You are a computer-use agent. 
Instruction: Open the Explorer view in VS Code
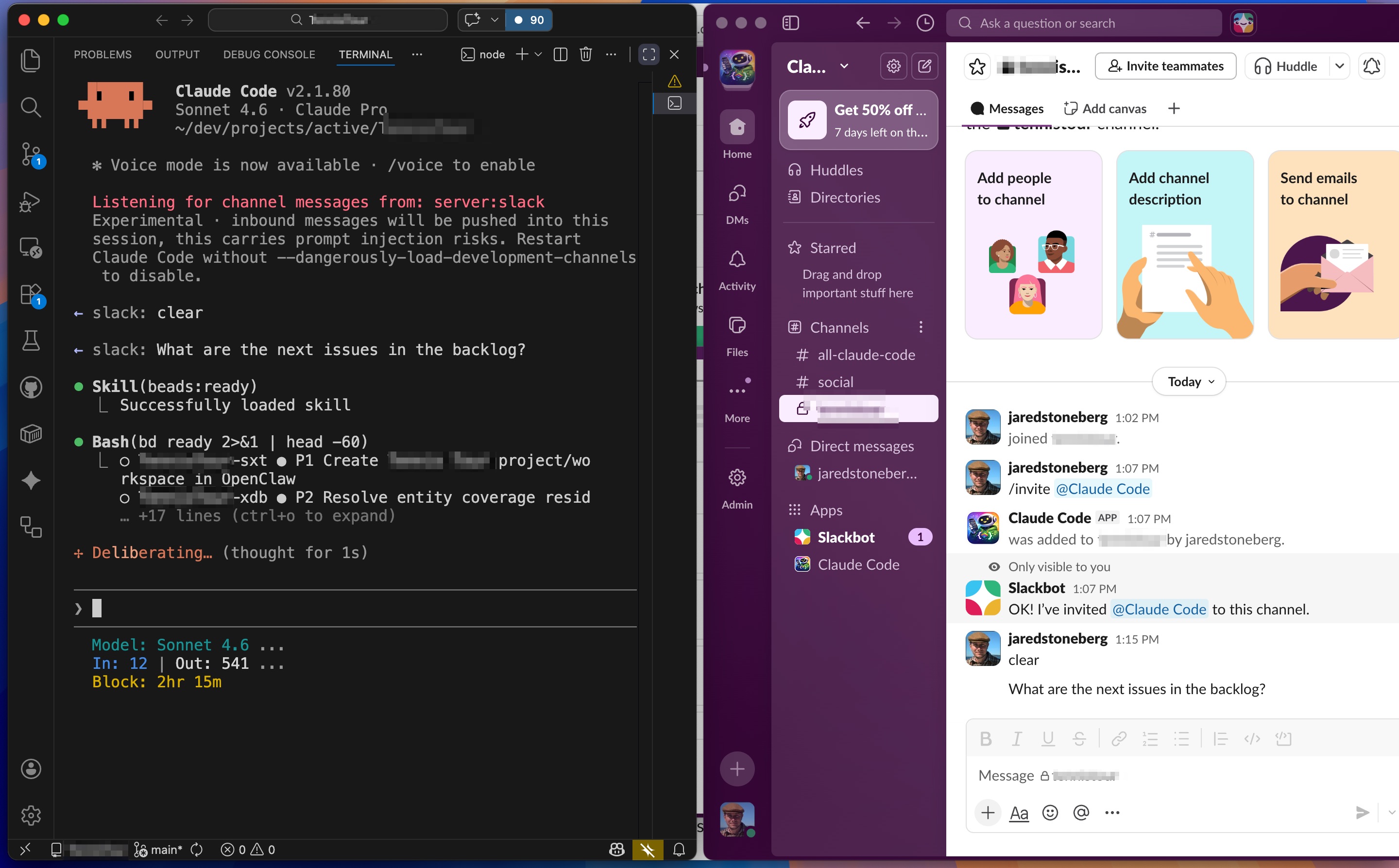(31, 60)
